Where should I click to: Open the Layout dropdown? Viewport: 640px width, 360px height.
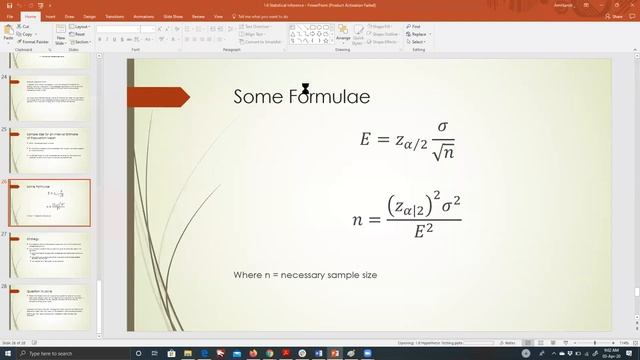click(x=80, y=27)
